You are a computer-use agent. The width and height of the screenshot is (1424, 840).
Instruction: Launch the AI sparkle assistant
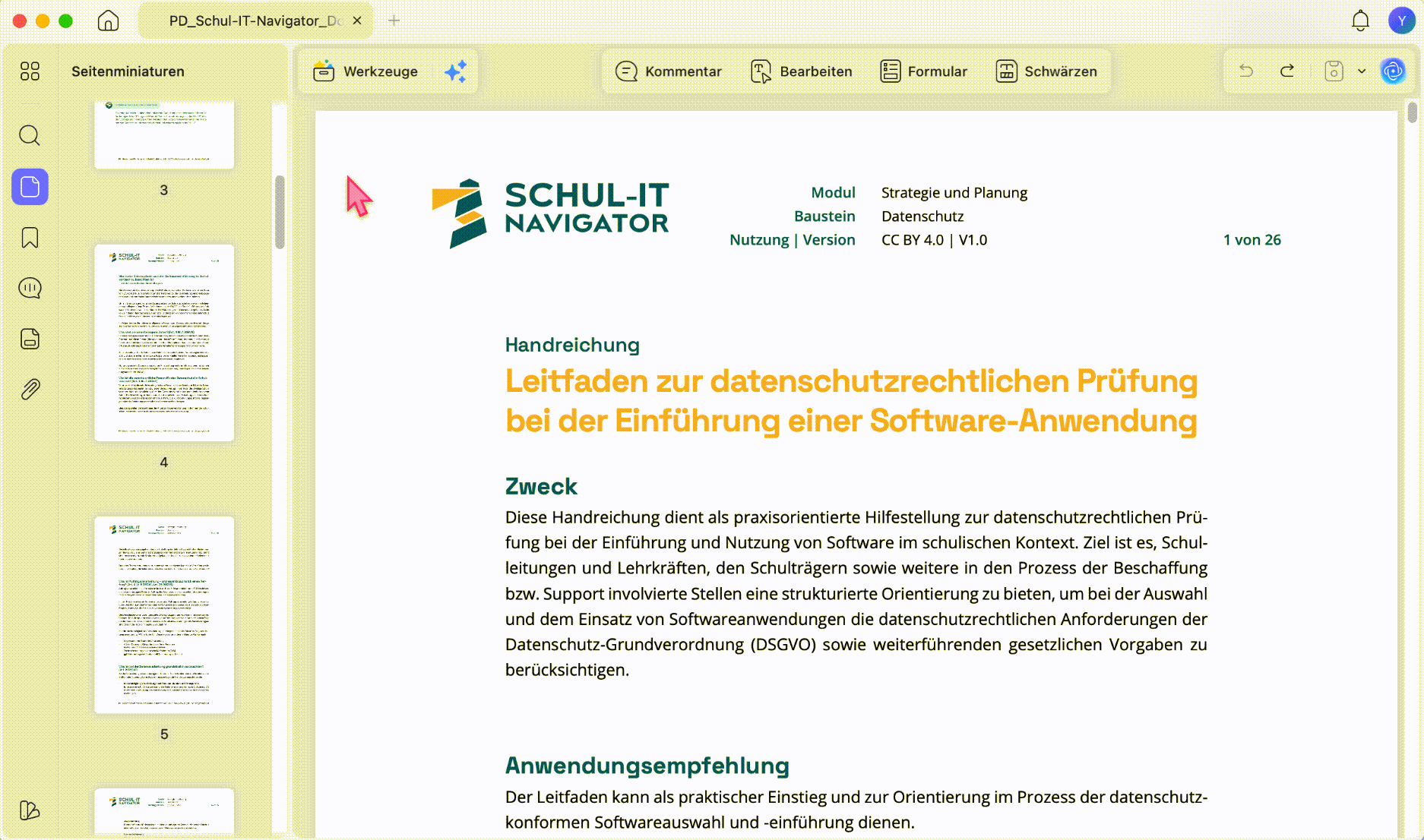[x=455, y=71]
